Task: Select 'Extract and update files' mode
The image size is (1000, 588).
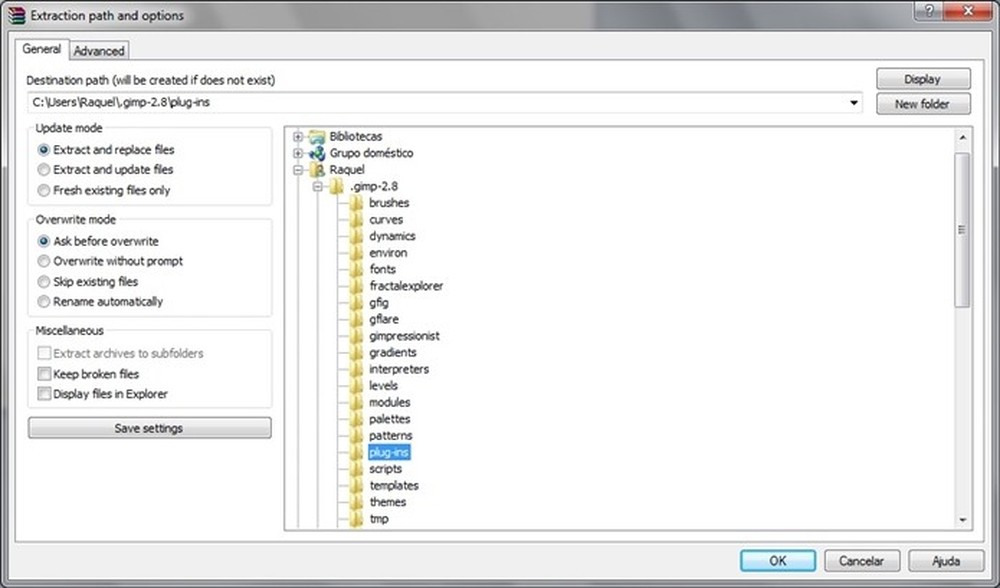Action: [43, 170]
